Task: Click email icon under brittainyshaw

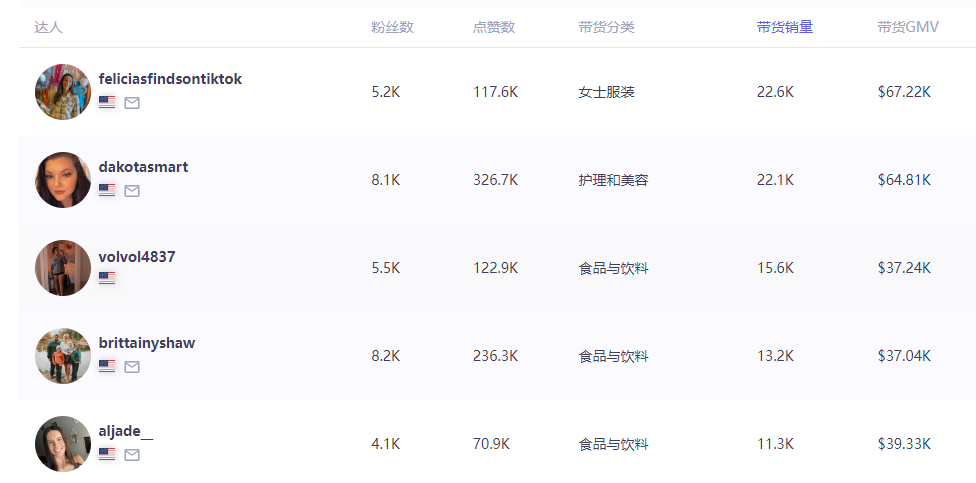Action: point(132,366)
